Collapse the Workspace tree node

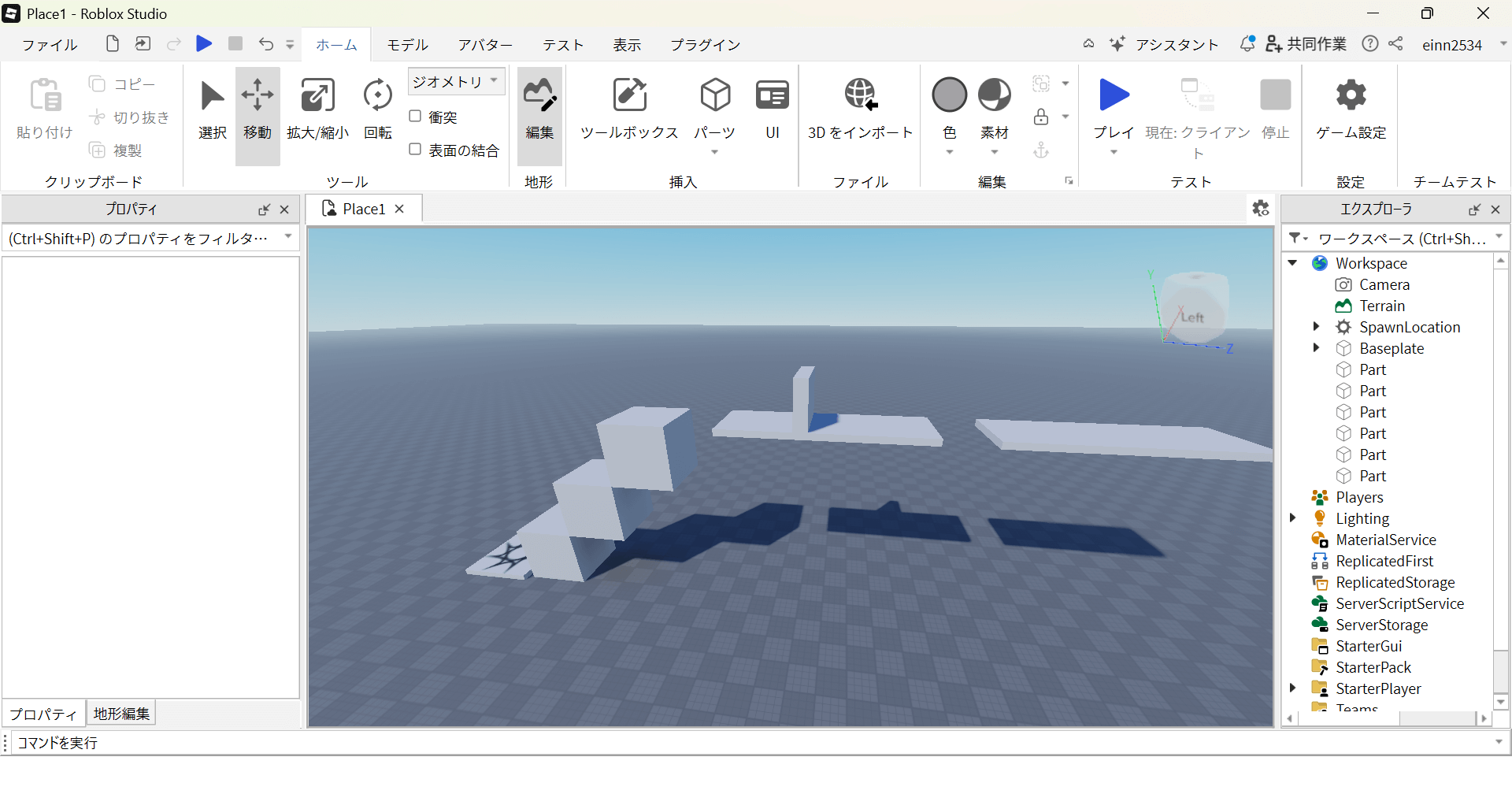click(1293, 262)
